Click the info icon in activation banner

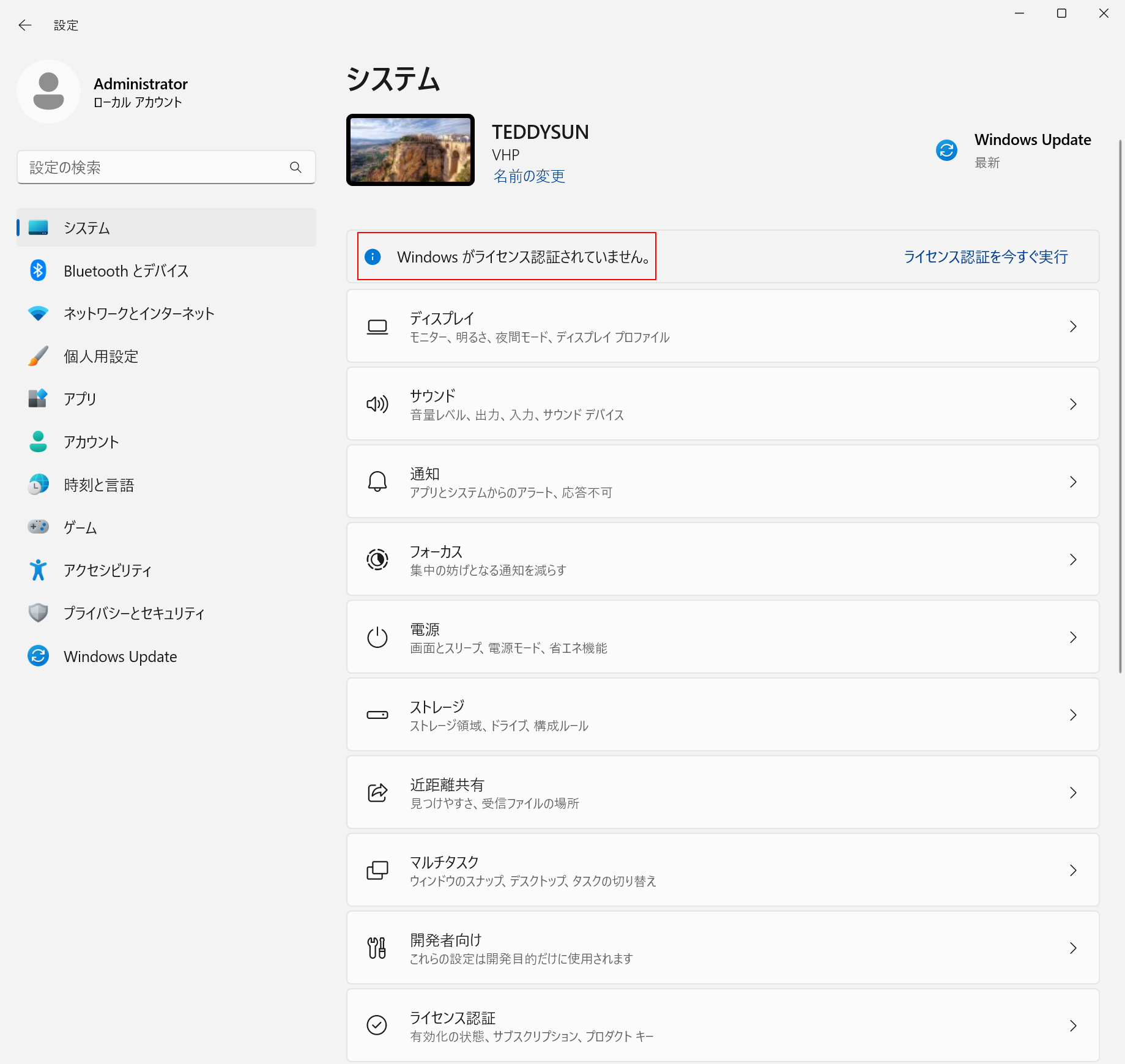pyautogui.click(x=373, y=257)
